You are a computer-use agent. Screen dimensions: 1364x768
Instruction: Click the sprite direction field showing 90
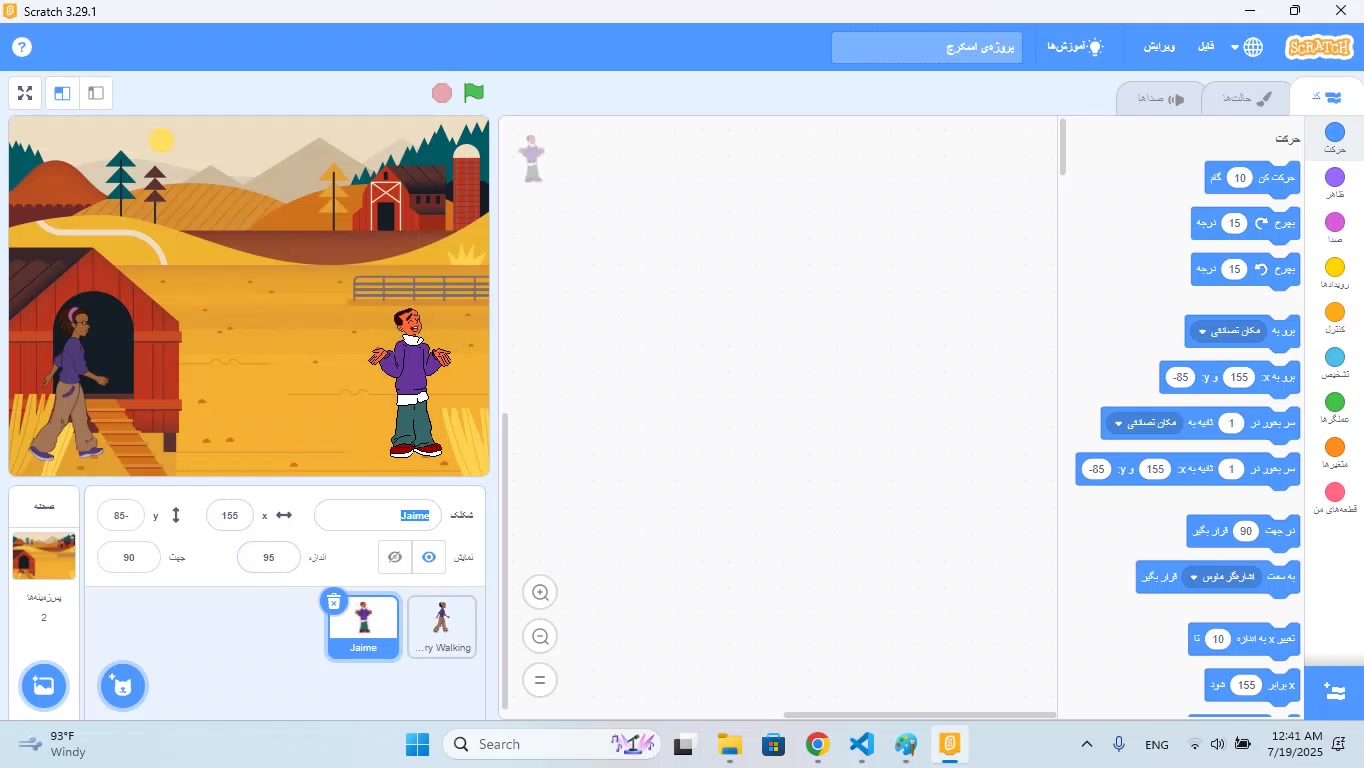coord(129,558)
